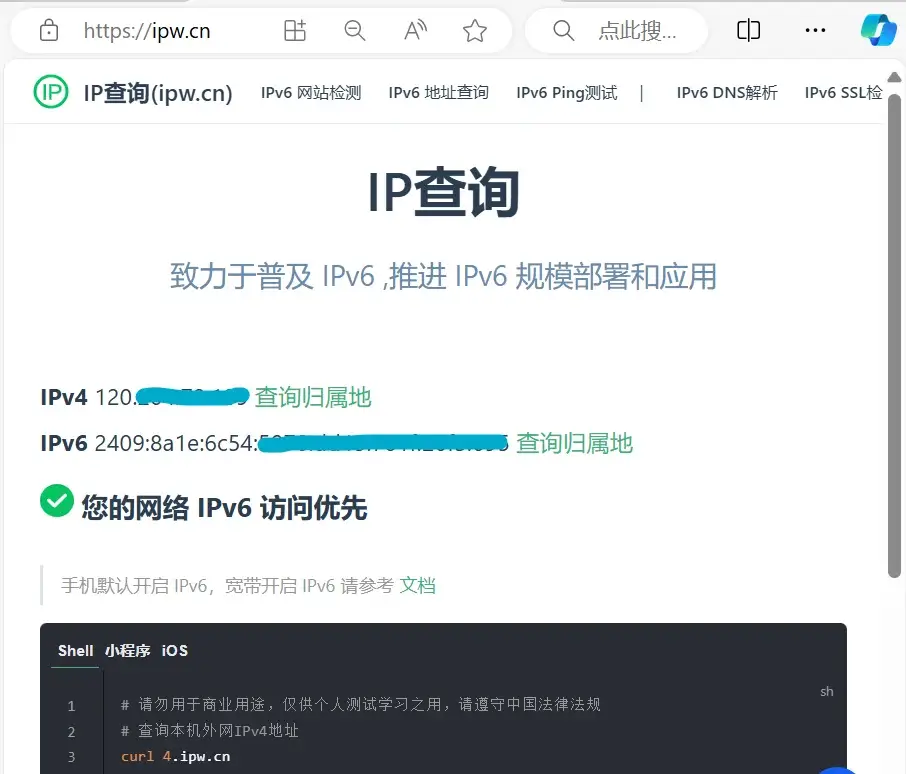Open browser settings three-dot menu
Screen dimensions: 906x774
815,31
